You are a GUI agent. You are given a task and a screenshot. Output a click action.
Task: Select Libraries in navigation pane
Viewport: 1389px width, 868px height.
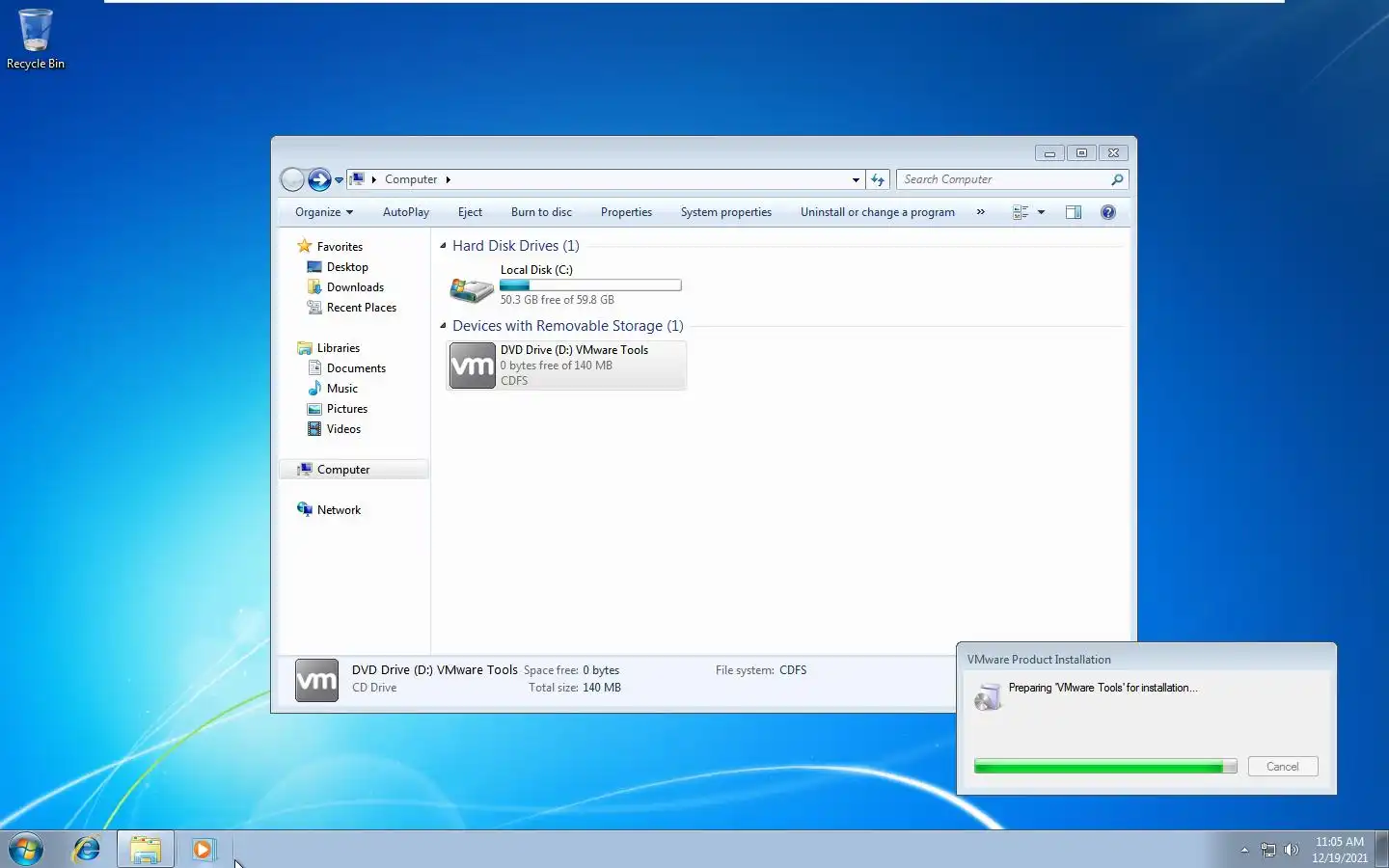tap(338, 348)
